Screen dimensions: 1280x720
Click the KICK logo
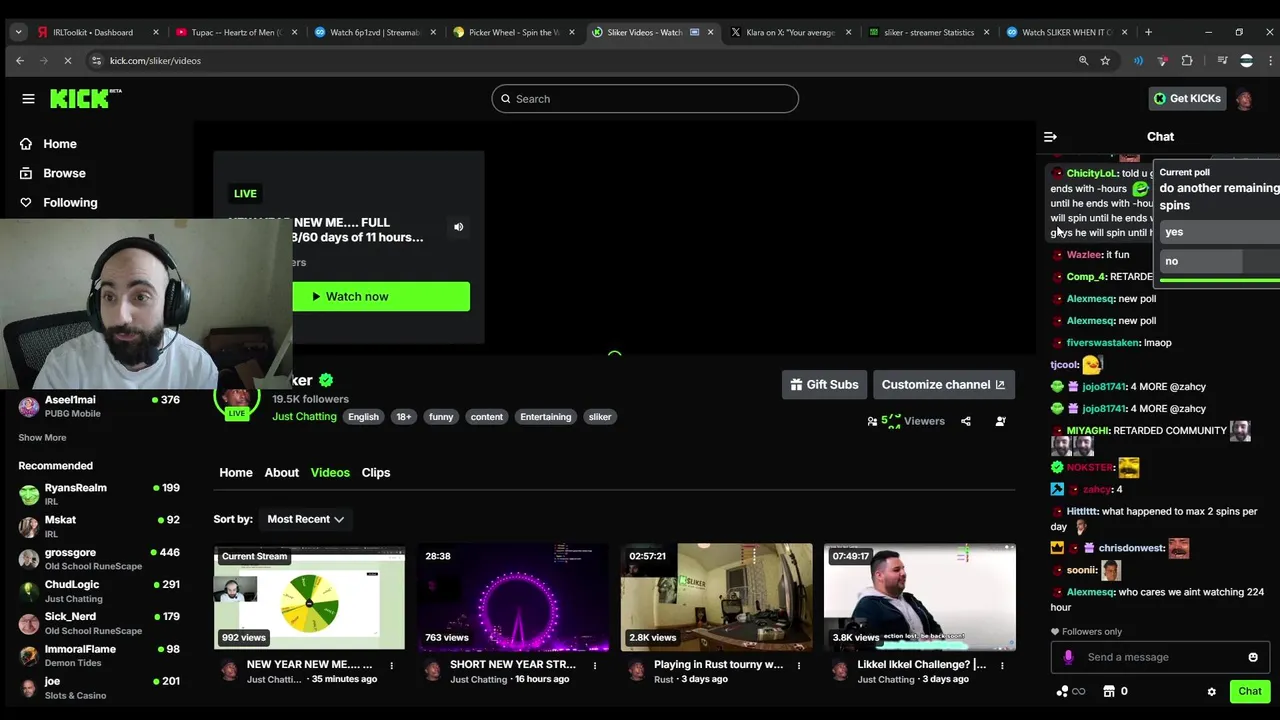[85, 98]
